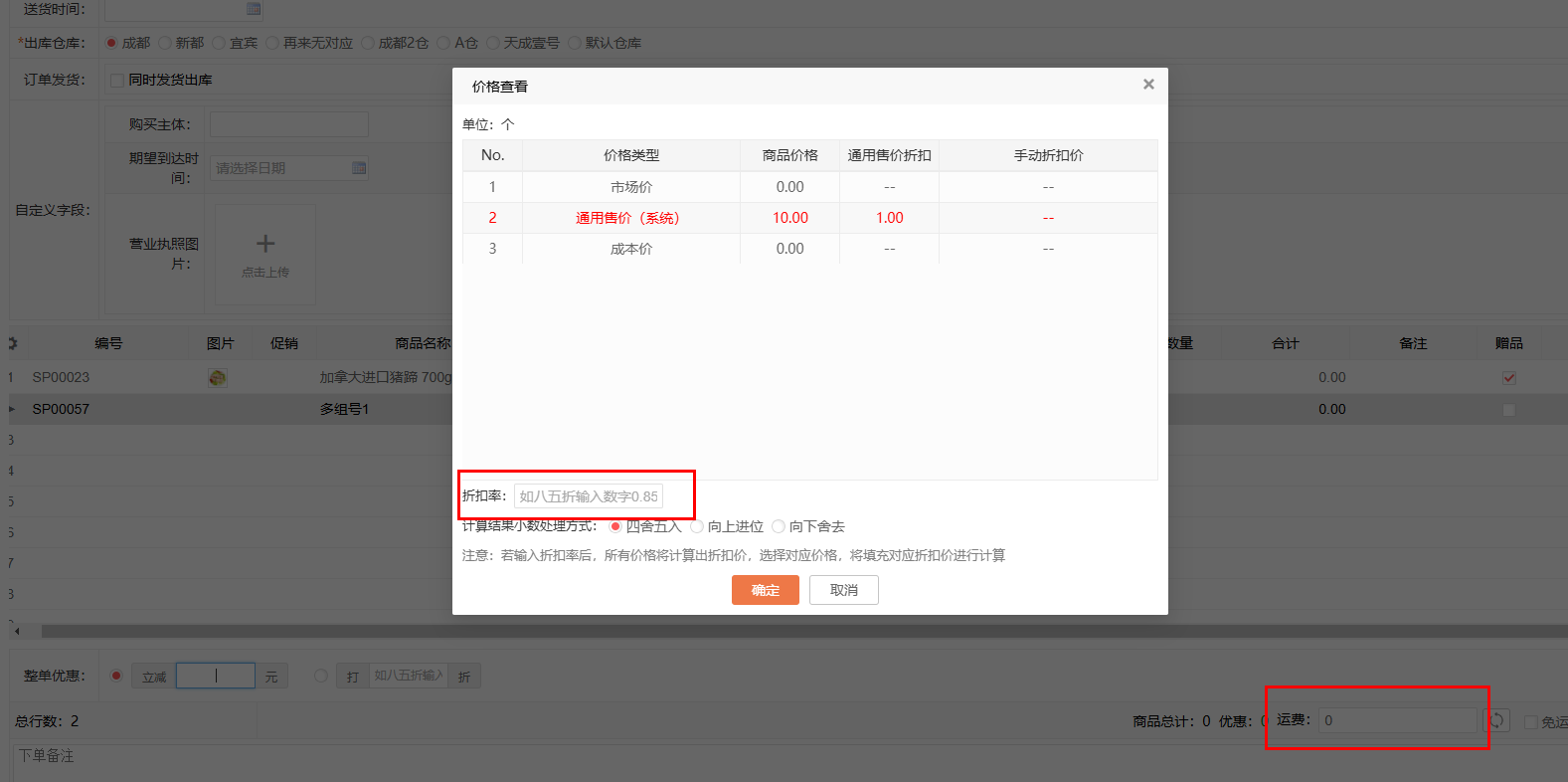
Task: Click the plus icon to upload 营业执照图片
Action: tap(265, 244)
